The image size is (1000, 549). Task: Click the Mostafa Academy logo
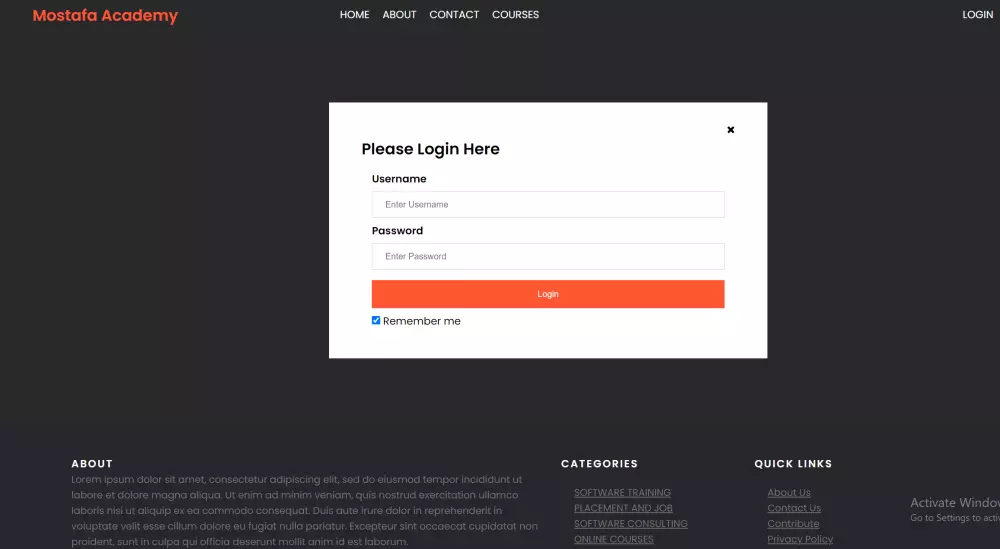pos(105,16)
